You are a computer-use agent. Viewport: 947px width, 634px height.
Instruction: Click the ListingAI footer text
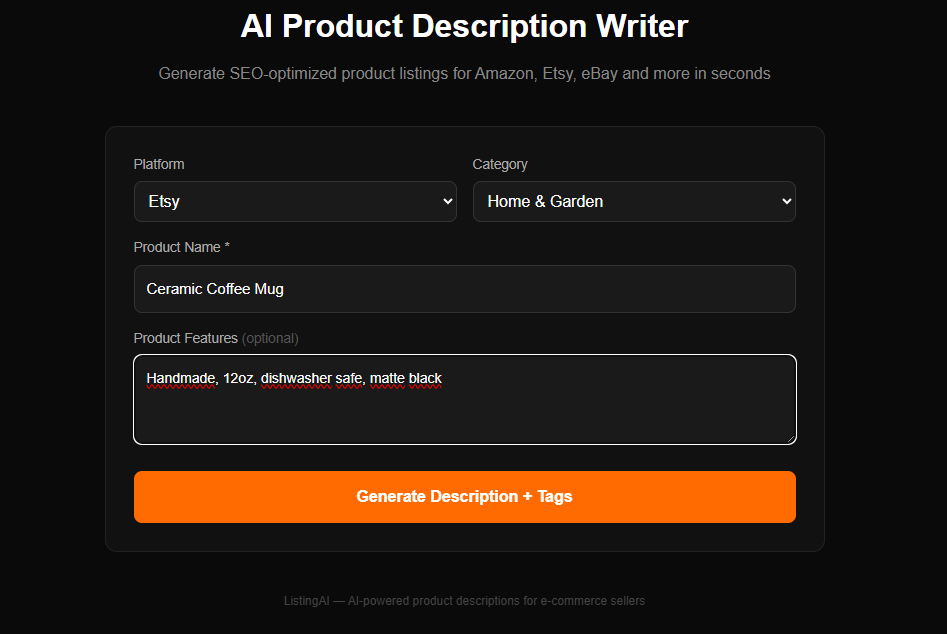pyautogui.click(x=464, y=600)
